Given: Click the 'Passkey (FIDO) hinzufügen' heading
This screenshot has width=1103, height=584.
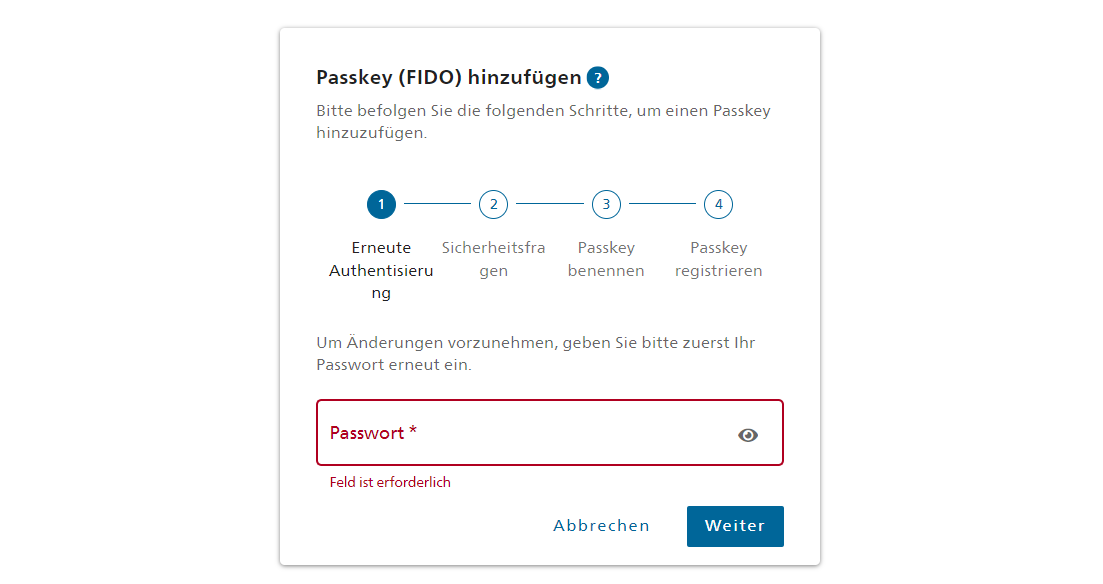Looking at the screenshot, I should click(449, 77).
